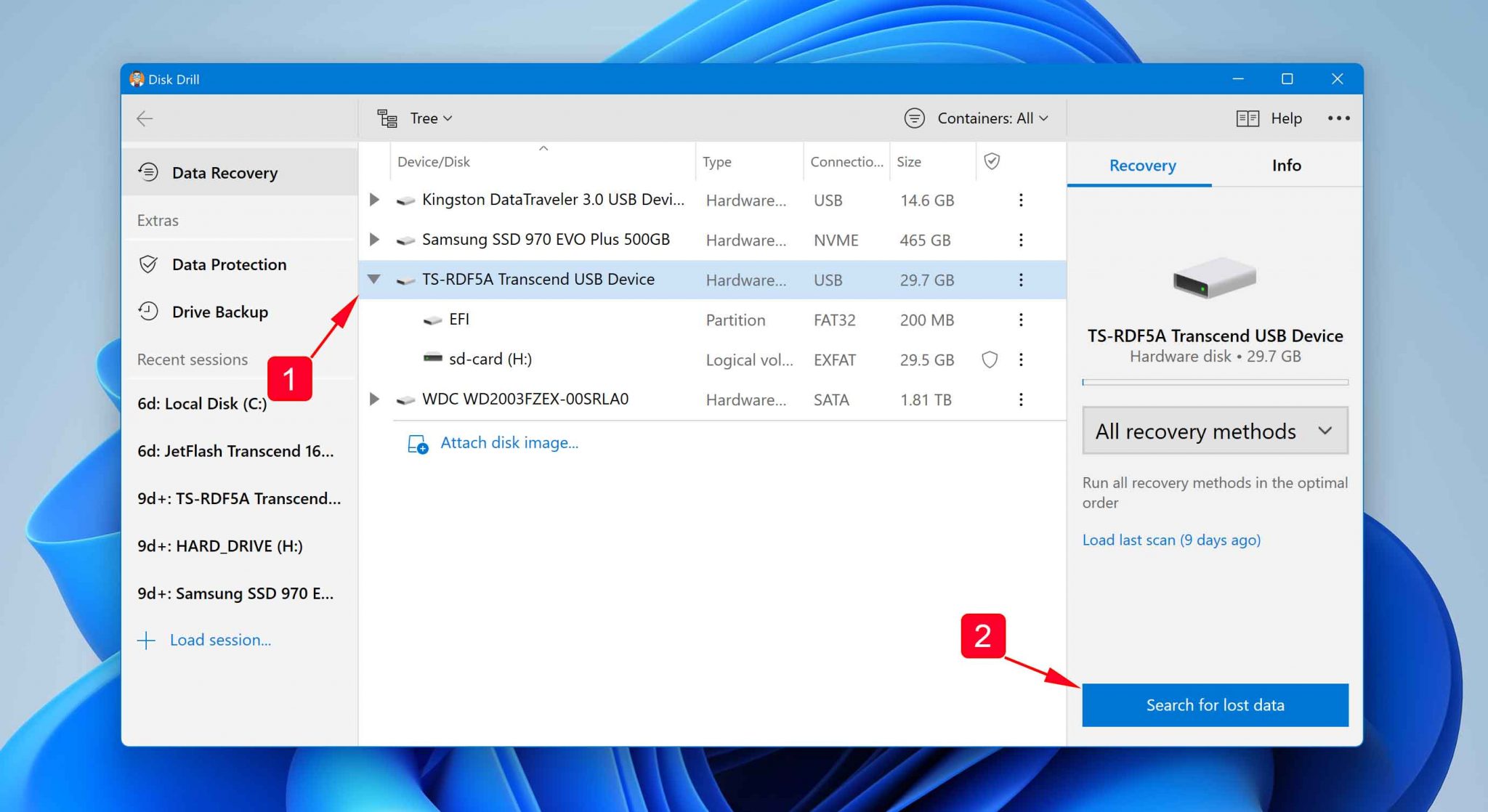Toggle shield protection on sd-card (H:)
The image size is (1488, 812).
[x=990, y=359]
